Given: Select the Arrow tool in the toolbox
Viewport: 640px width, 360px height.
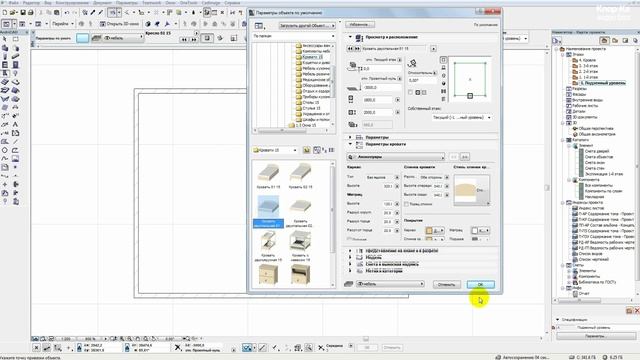Looking at the screenshot, I should [5, 39].
